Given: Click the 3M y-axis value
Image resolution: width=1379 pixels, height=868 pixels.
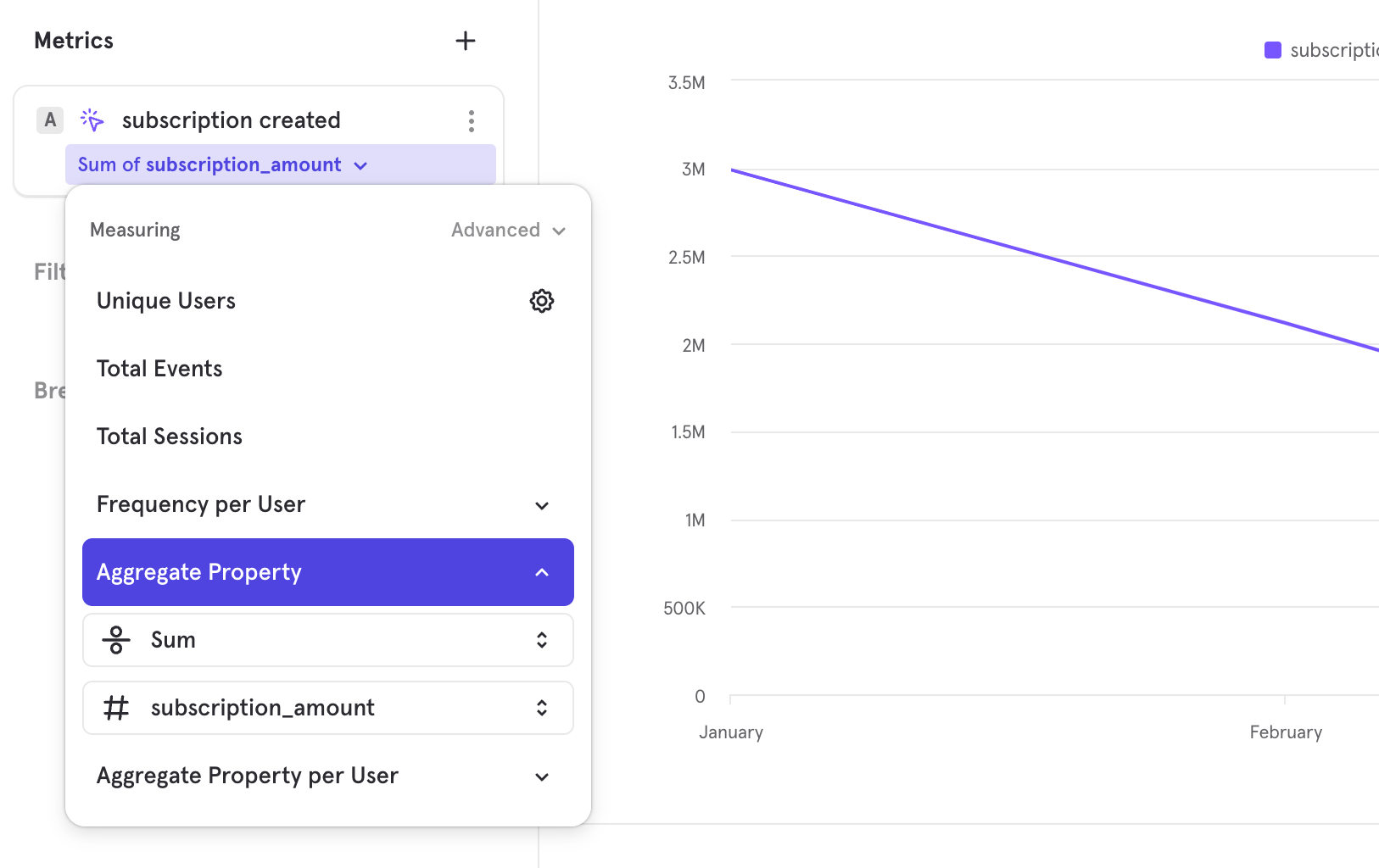Looking at the screenshot, I should 694,170.
